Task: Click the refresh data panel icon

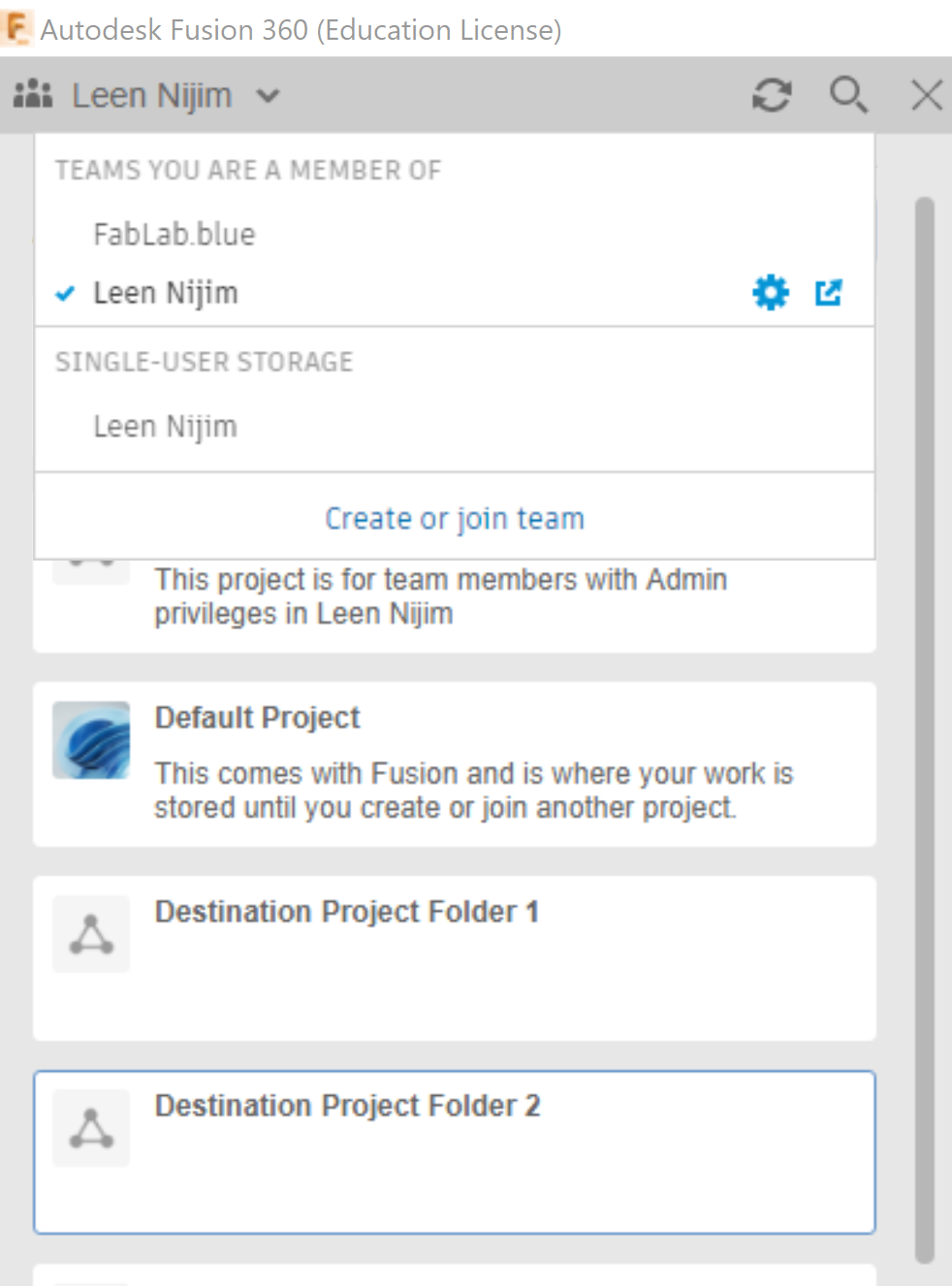Action: point(771,95)
